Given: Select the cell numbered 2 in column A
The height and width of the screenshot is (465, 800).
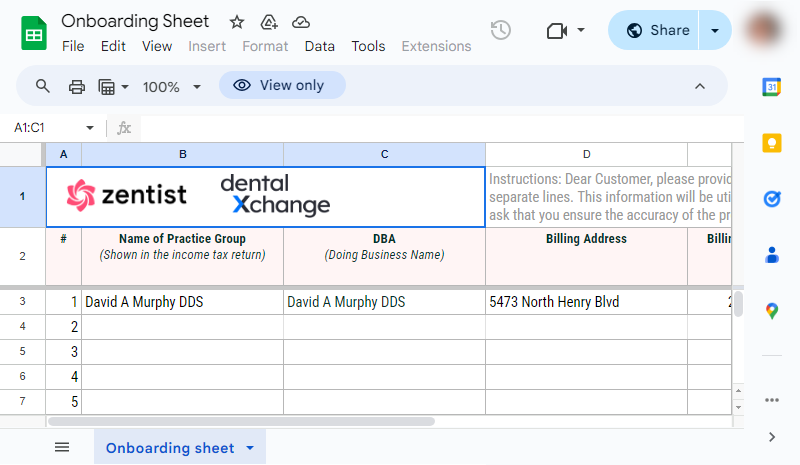Looking at the screenshot, I should click(63, 327).
